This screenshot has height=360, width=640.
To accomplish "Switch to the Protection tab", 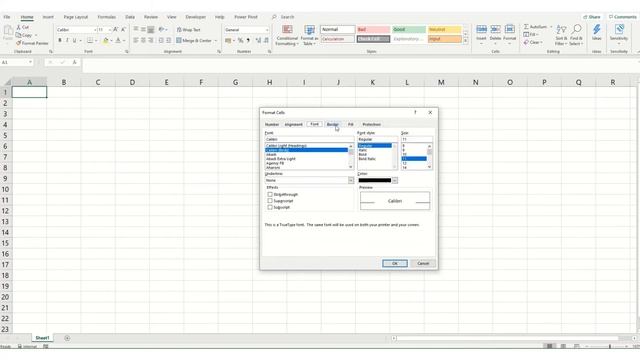I will (371, 124).
